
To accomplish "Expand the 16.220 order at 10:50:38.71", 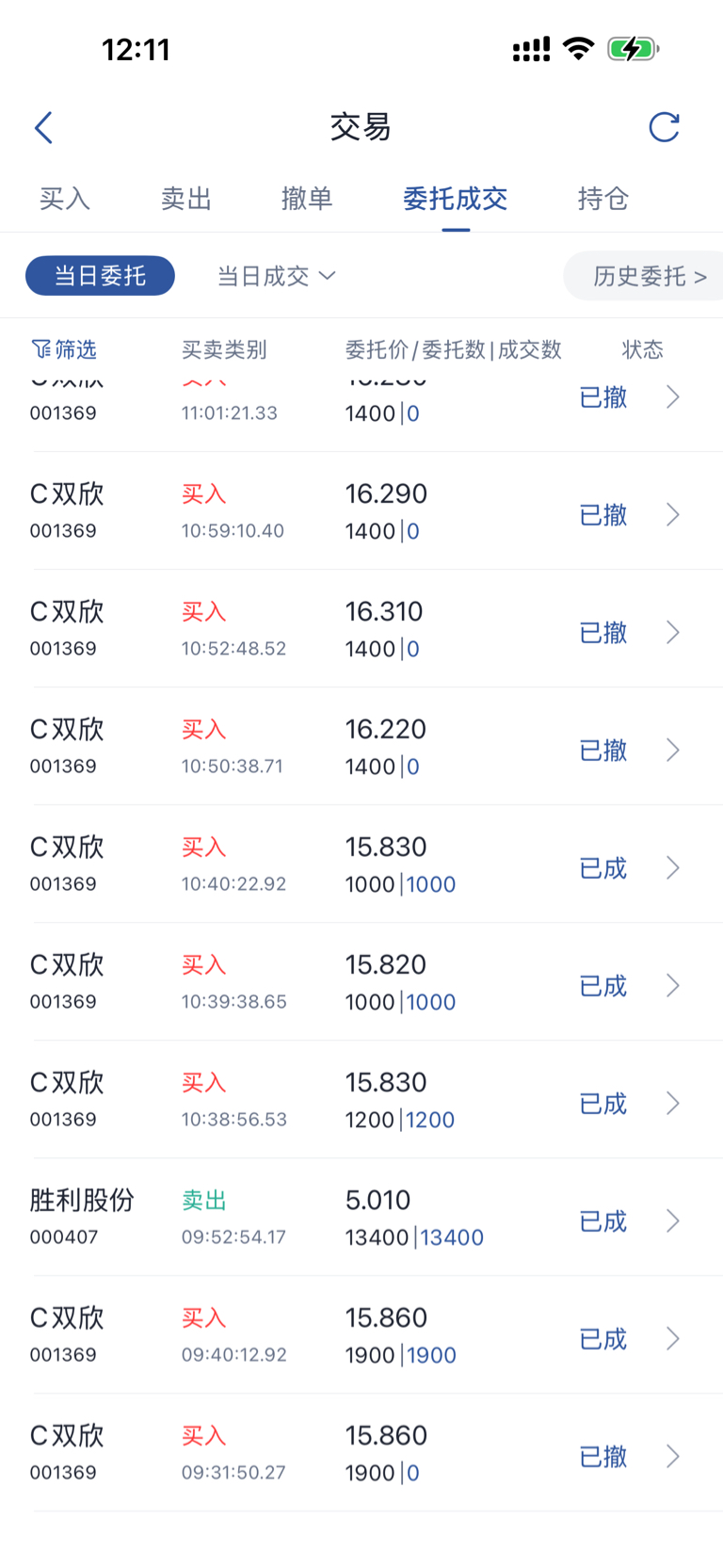I will tap(361, 747).
